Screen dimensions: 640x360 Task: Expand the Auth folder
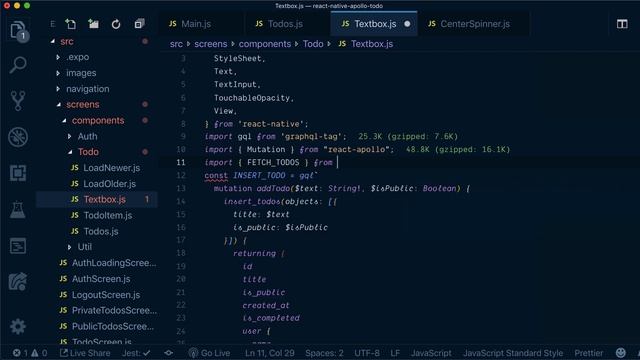click(x=87, y=136)
